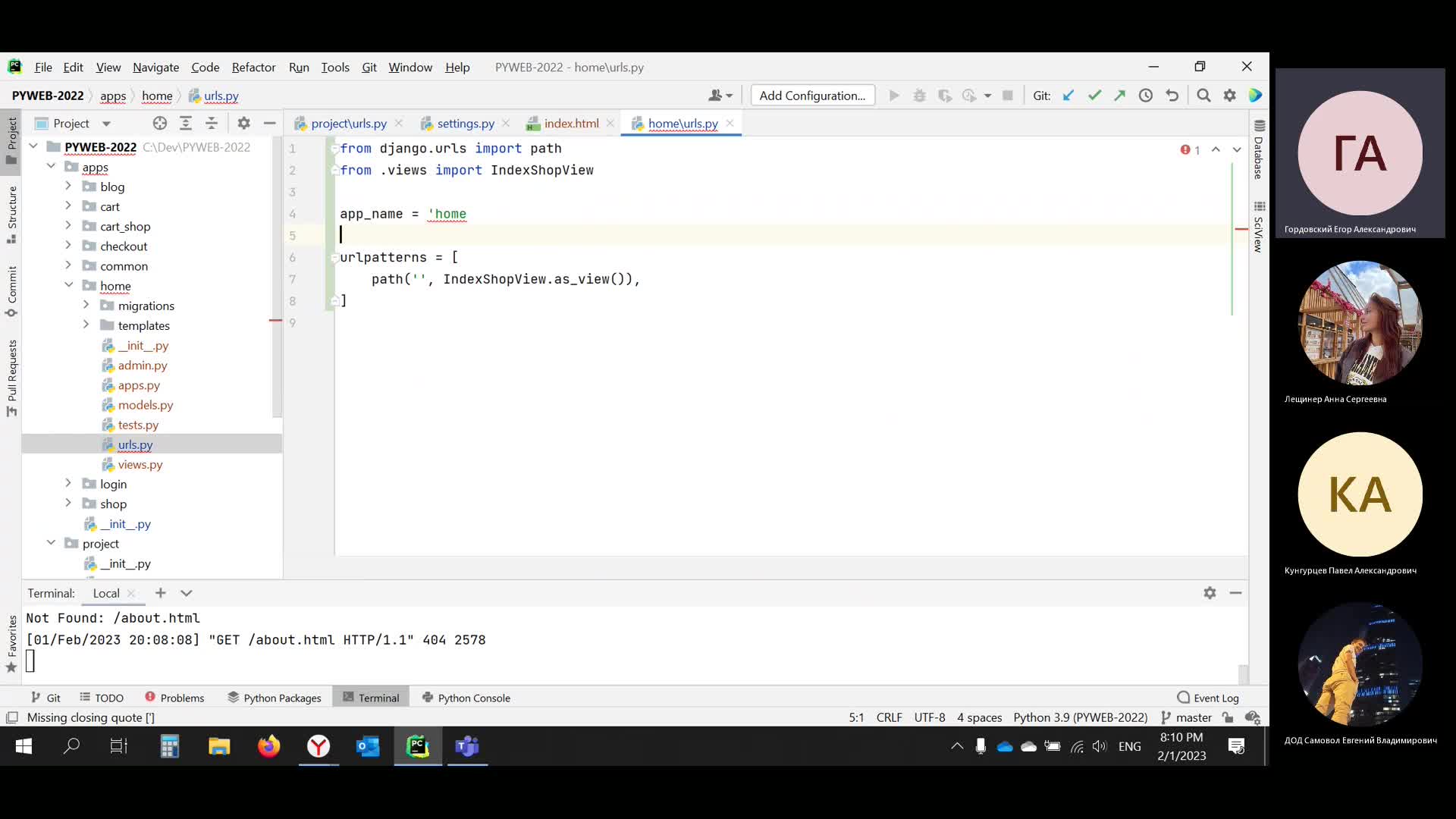Screen dimensions: 1456x819
Task: Expand the blog folder
Action: [x=68, y=186]
